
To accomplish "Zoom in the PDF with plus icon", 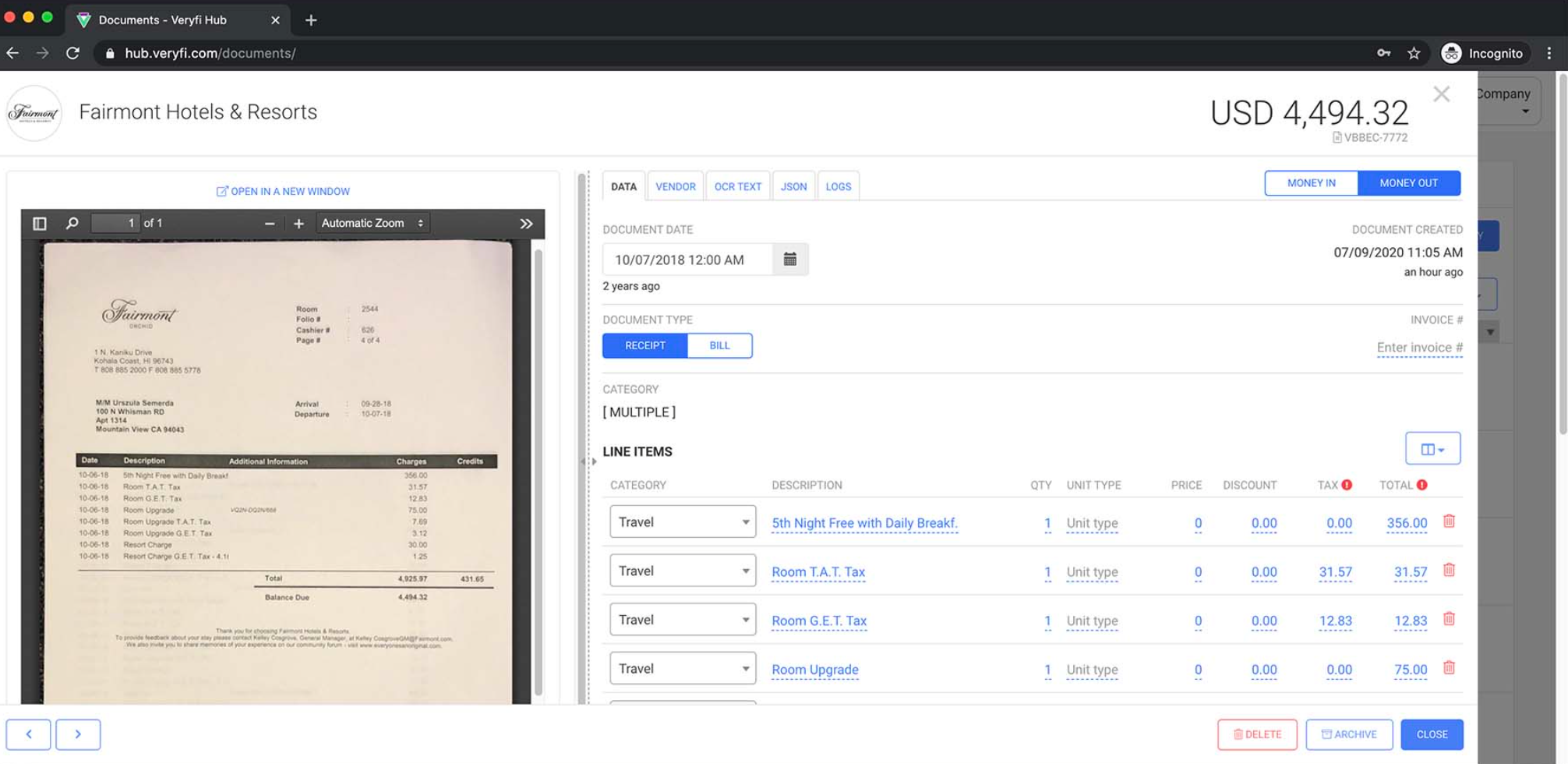I will tap(298, 224).
